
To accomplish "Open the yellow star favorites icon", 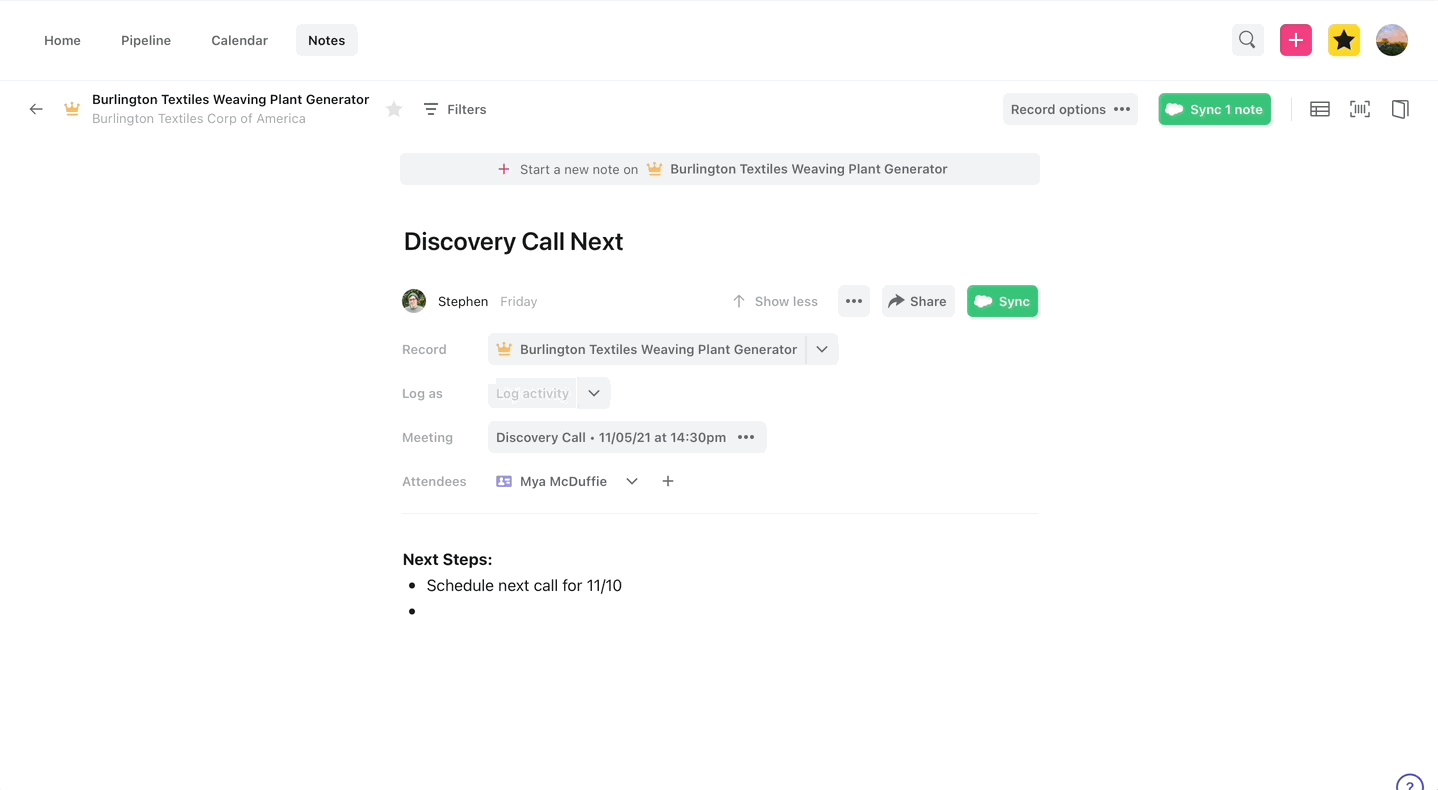I will (x=1344, y=40).
